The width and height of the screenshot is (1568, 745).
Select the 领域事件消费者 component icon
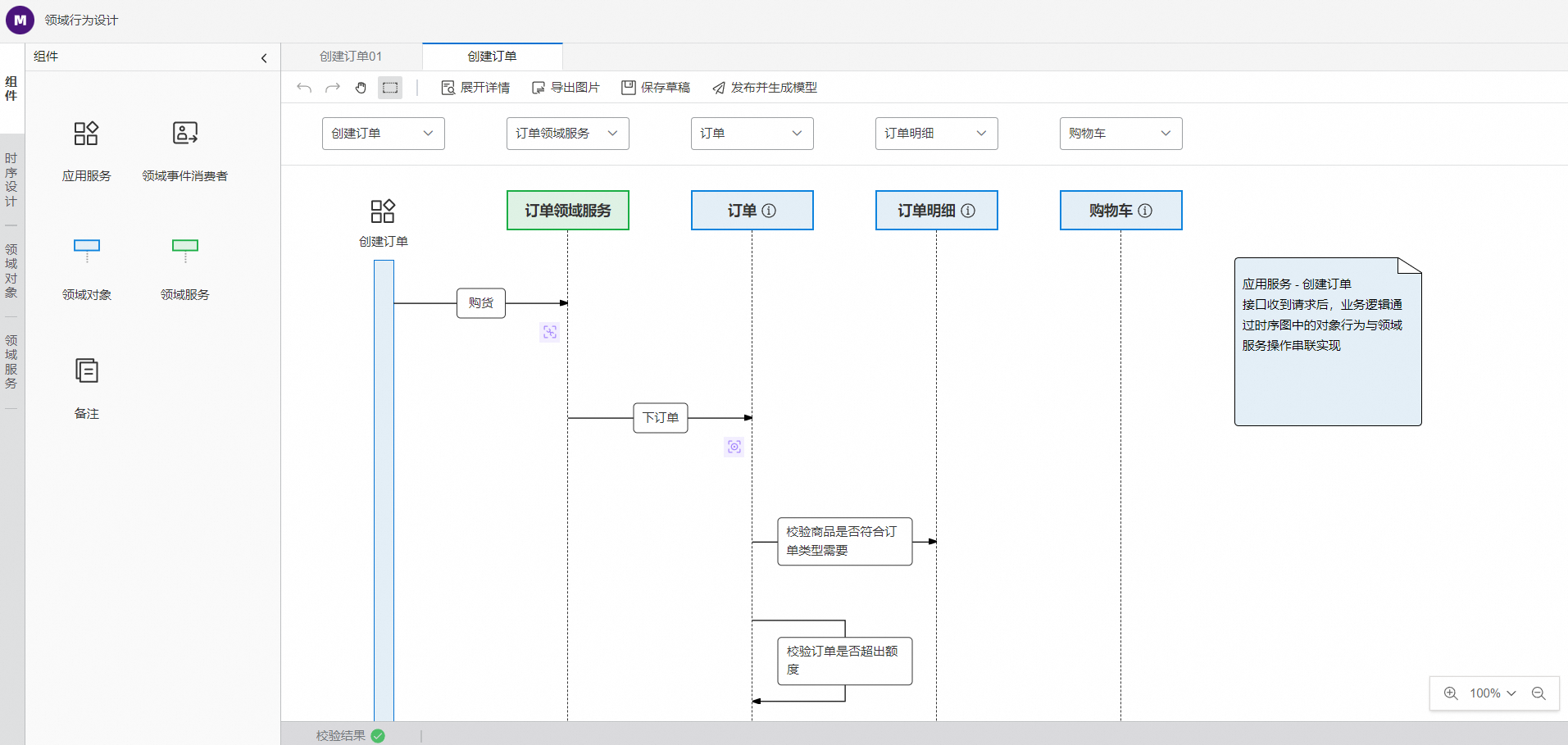pyautogui.click(x=185, y=134)
